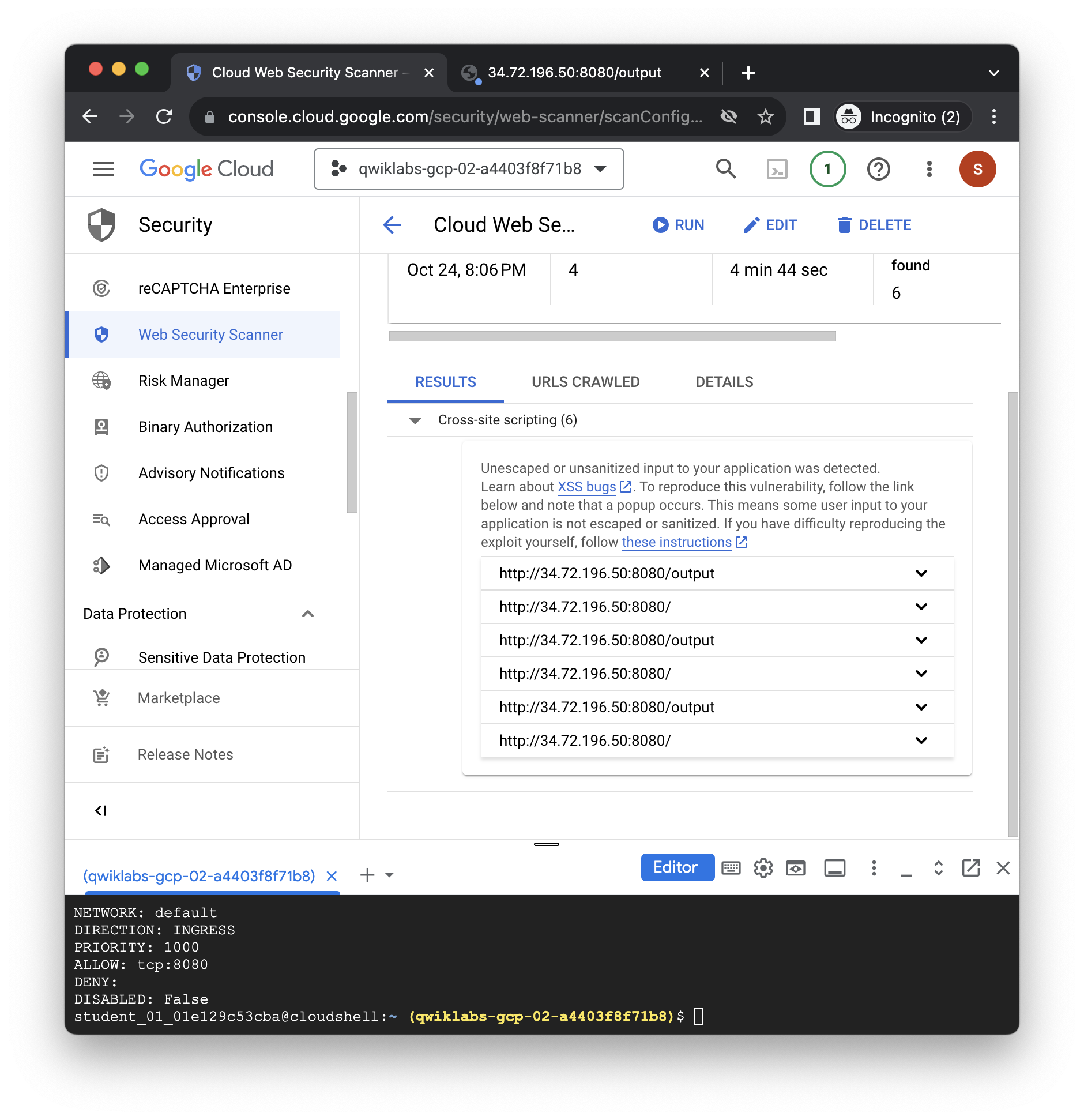The image size is (1084, 1120).
Task: Edit the scan configuration
Action: click(x=770, y=225)
